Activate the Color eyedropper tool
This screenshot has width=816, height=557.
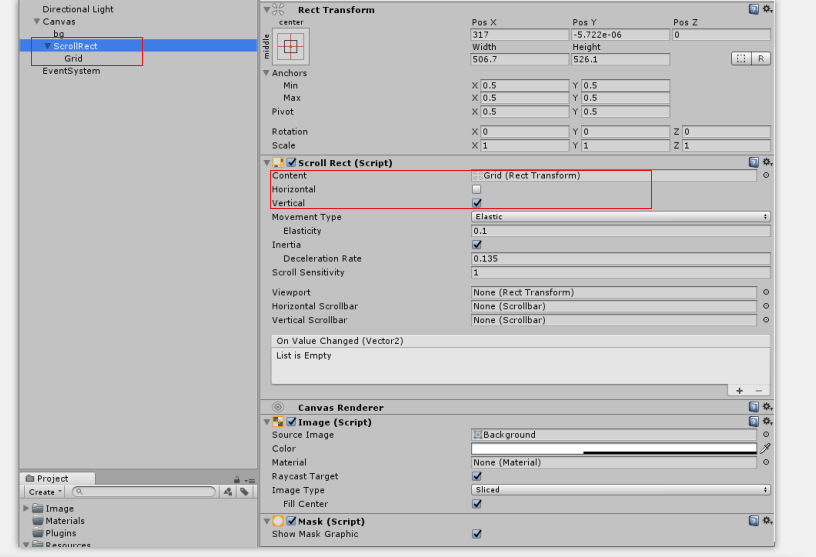point(765,448)
